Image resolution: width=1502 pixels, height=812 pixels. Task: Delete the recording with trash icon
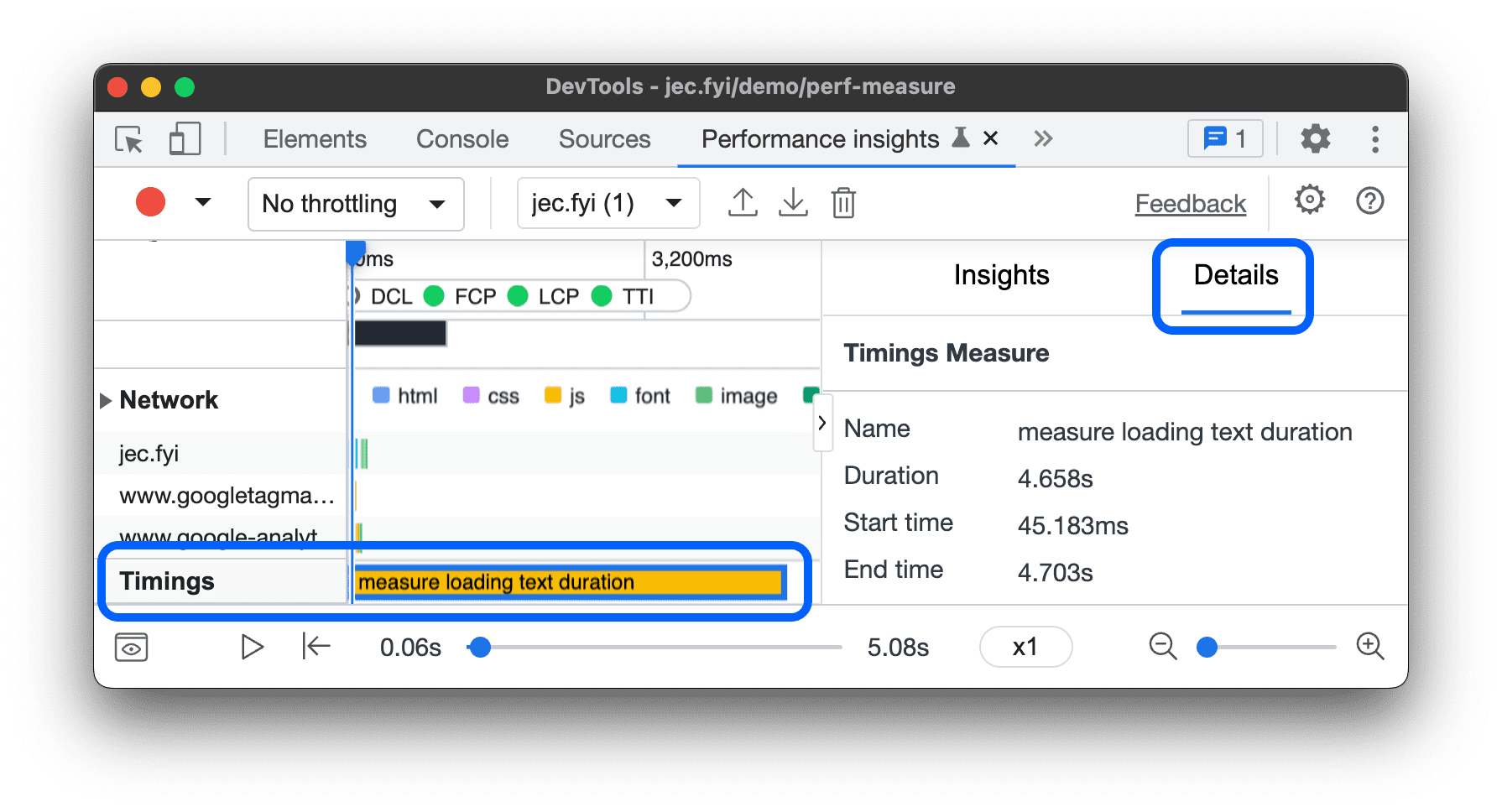(843, 203)
